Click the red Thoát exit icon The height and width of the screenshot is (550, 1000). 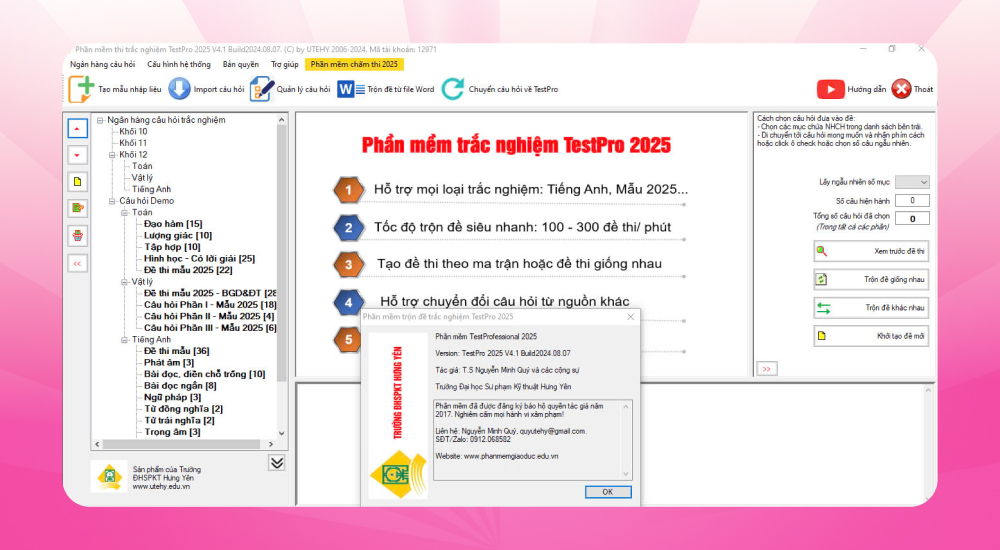901,89
